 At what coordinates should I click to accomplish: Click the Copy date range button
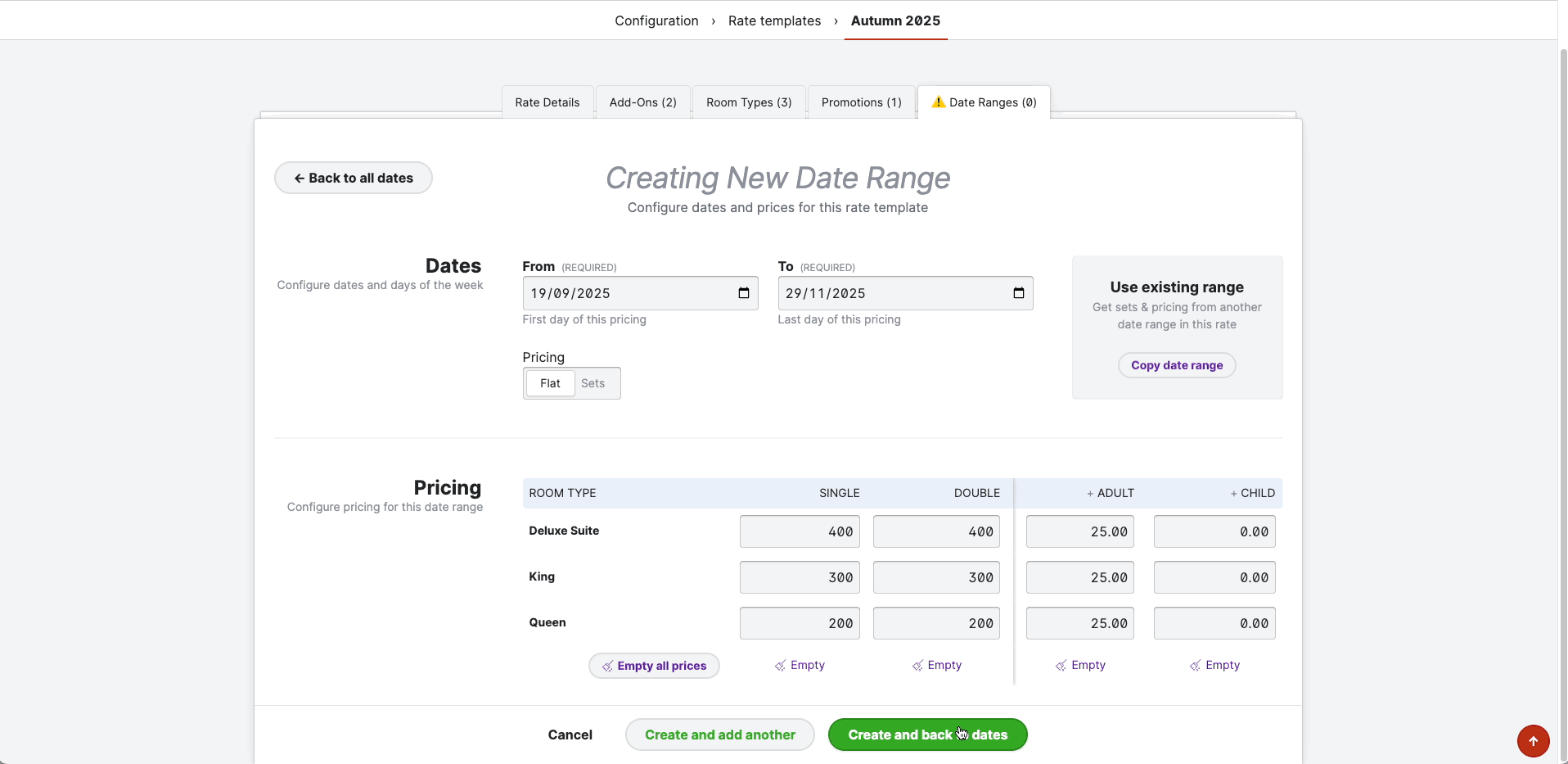pyautogui.click(x=1177, y=365)
